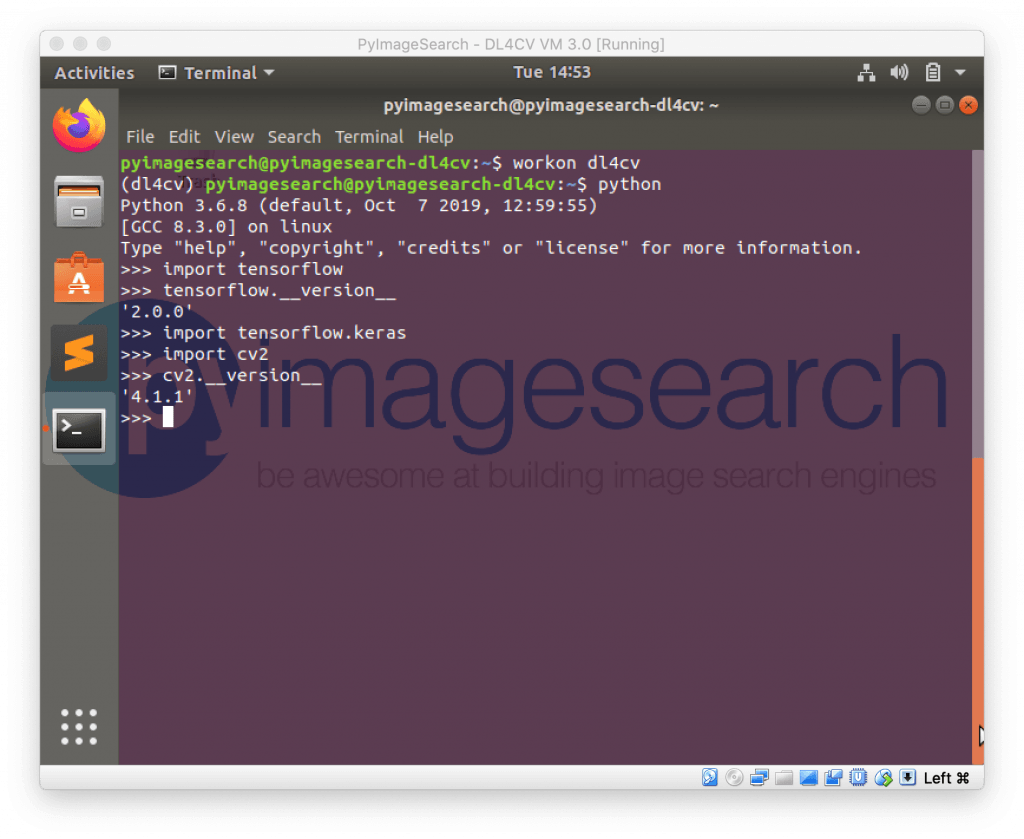Click the virtual hard disk status icon
The height and width of the screenshot is (839, 1024).
[x=709, y=777]
